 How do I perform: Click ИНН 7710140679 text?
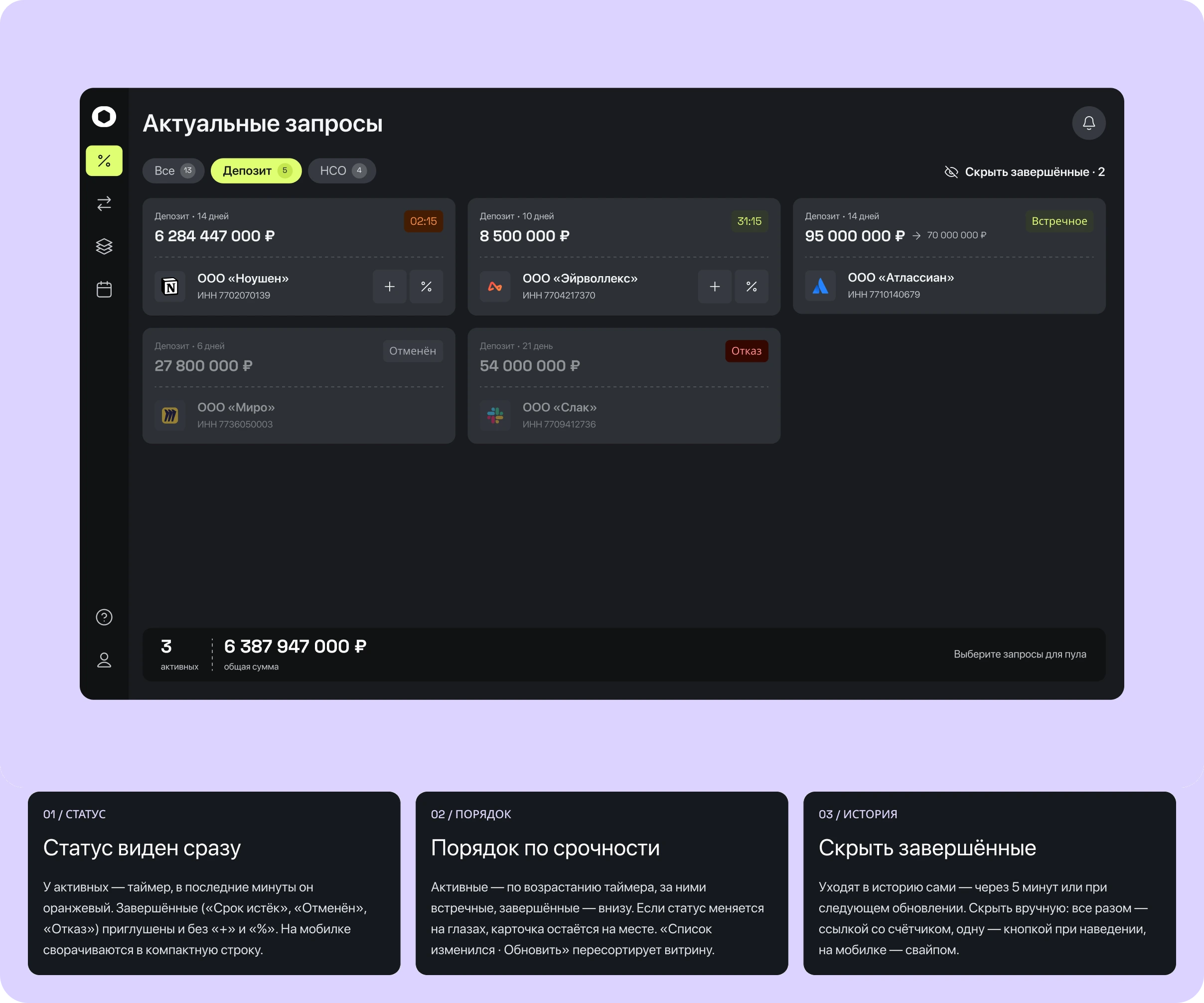click(884, 295)
